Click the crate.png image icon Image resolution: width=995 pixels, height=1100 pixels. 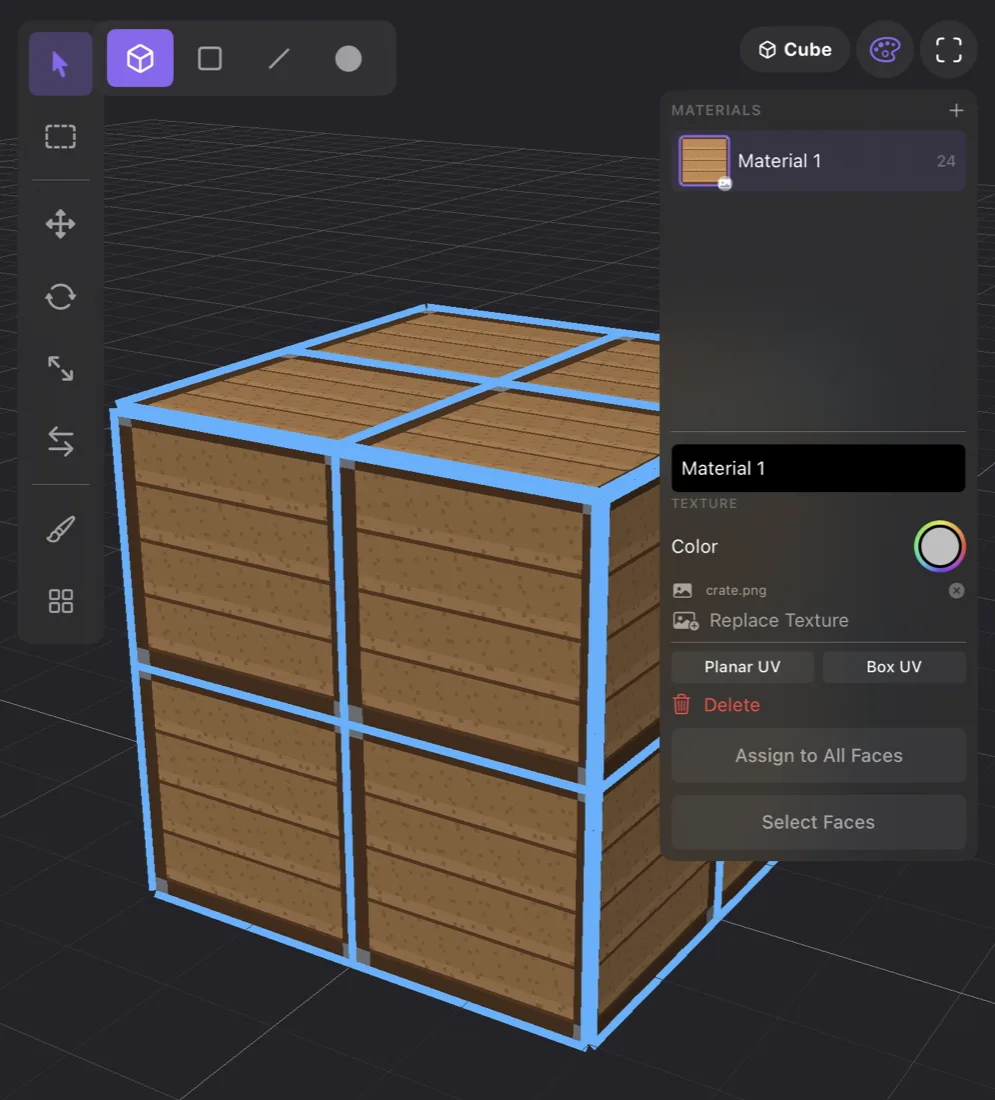click(682, 591)
